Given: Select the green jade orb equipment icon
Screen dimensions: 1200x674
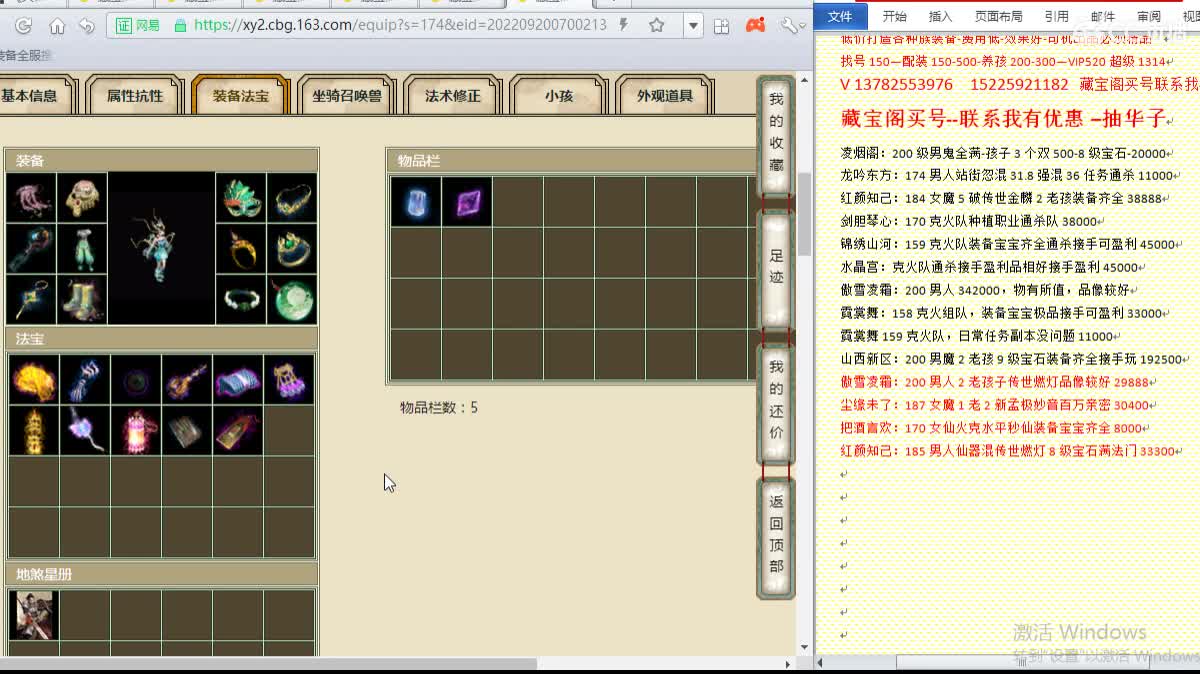Looking at the screenshot, I should [x=292, y=300].
